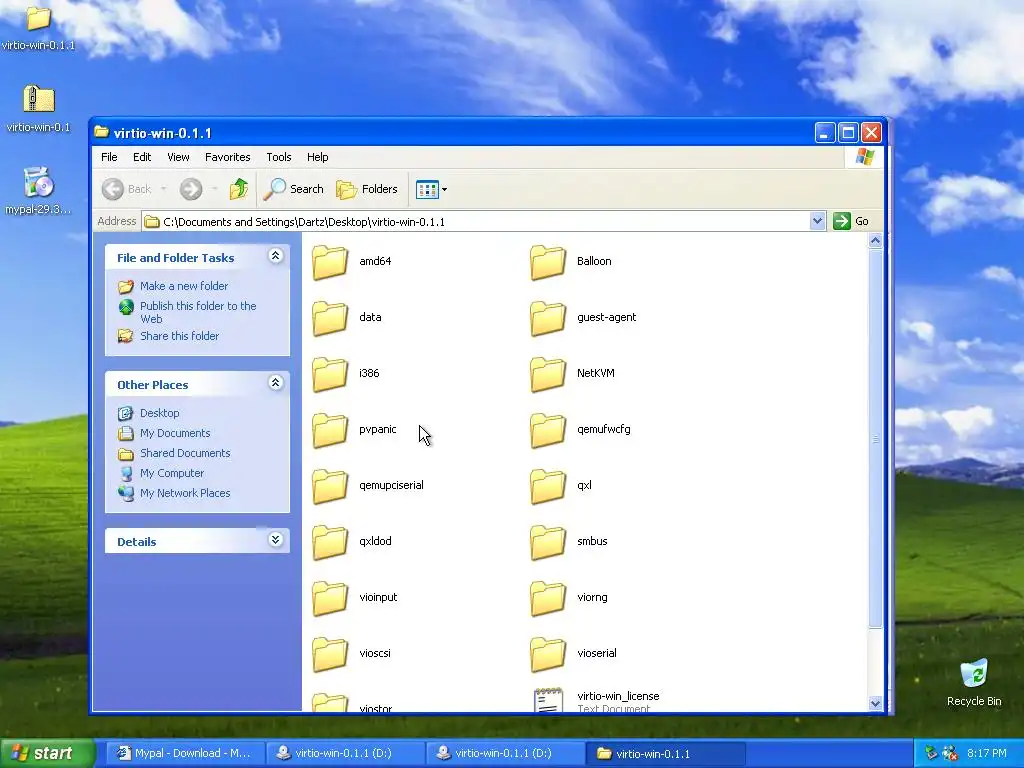Screen dimensions: 1024x768
Task: Go to My Computer link
Action: click(172, 473)
